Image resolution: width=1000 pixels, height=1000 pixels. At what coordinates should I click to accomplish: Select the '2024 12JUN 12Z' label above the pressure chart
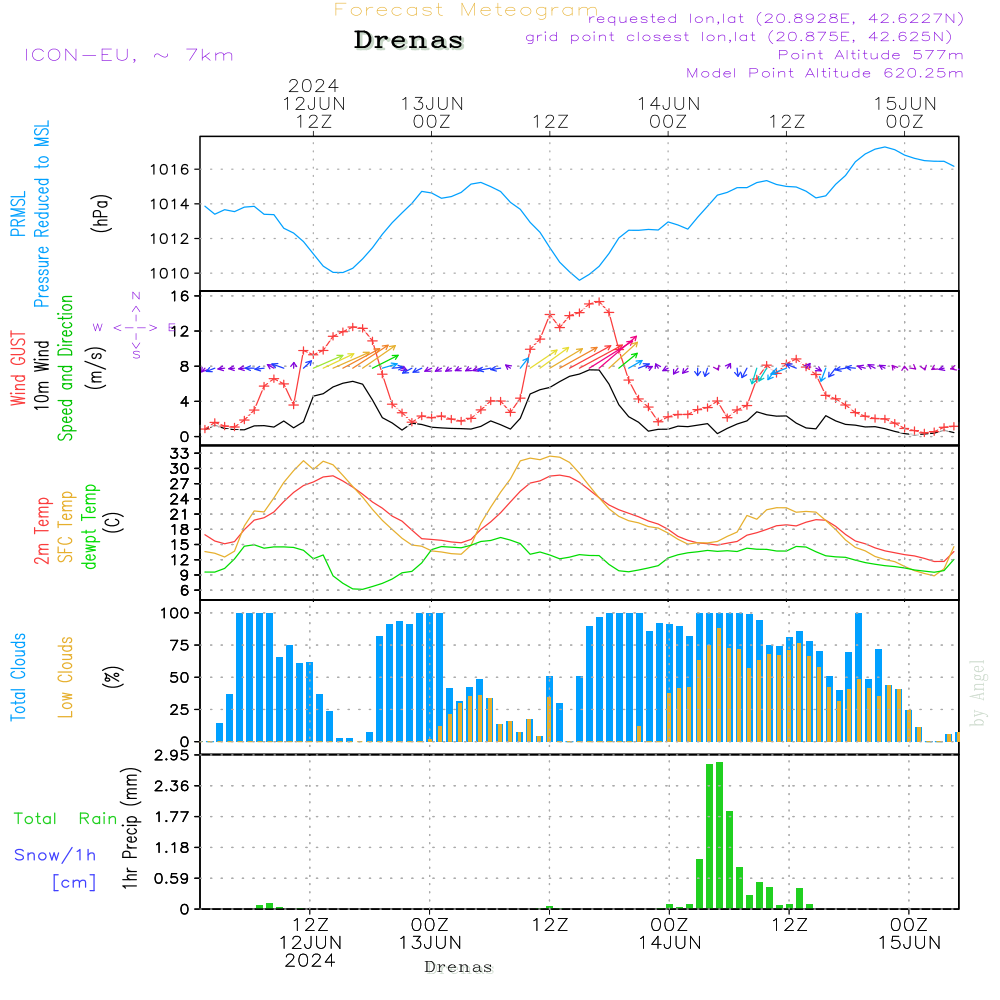[x=314, y=103]
